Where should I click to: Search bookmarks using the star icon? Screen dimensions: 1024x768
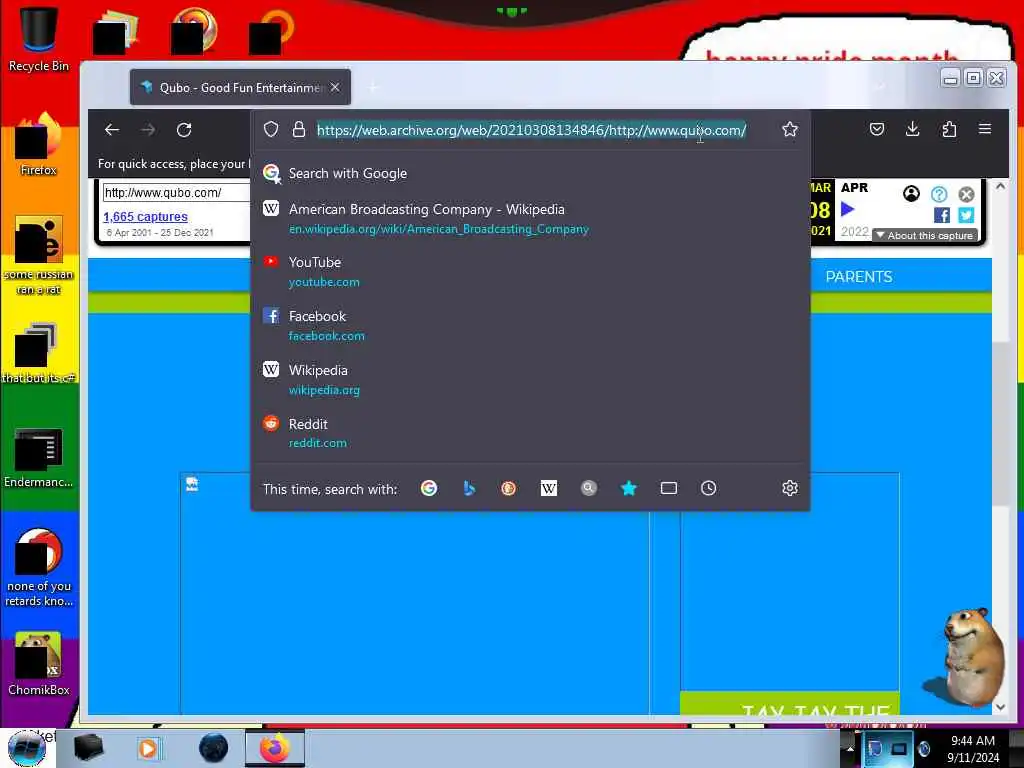[x=628, y=488]
